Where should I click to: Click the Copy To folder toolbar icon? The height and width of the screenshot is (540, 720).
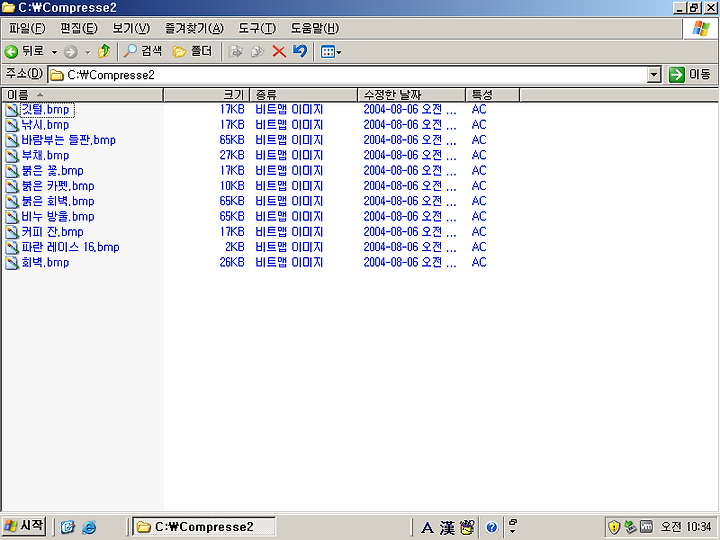258,51
